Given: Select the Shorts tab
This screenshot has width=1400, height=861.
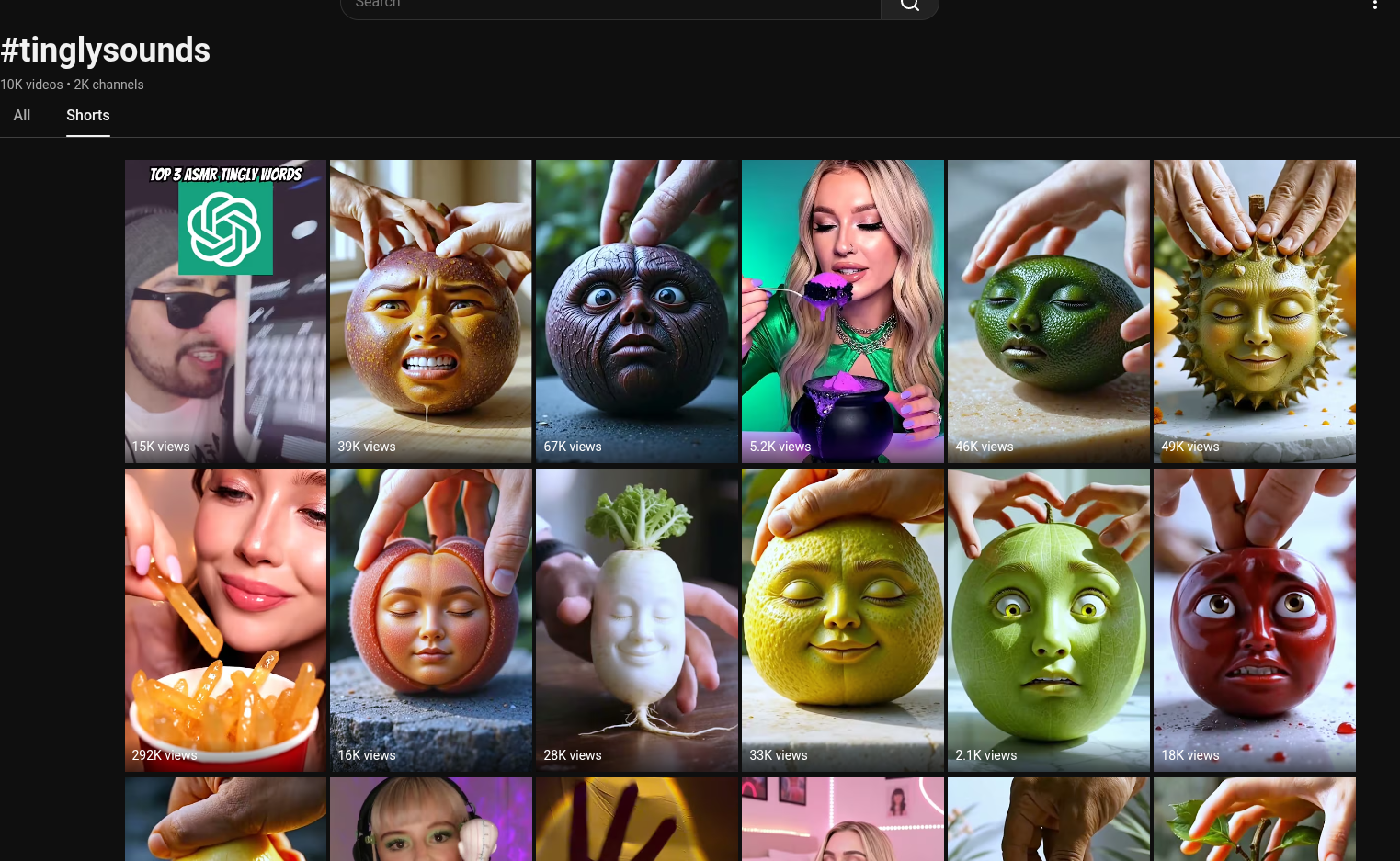Looking at the screenshot, I should pyautogui.click(x=88, y=115).
